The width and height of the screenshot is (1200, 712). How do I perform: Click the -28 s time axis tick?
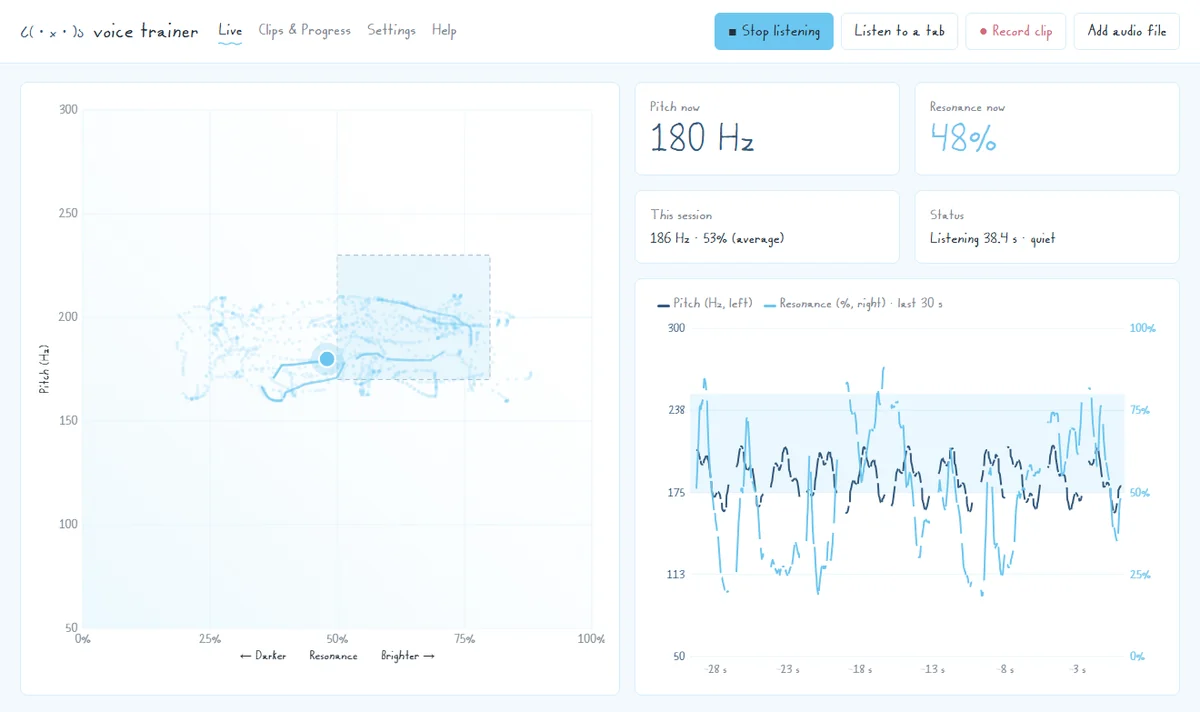pyautogui.click(x=716, y=669)
